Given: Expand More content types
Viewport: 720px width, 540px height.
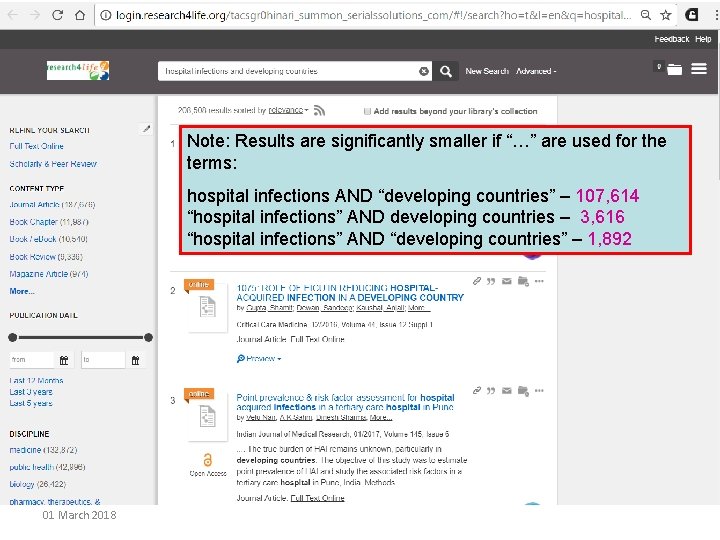Looking at the screenshot, I should (22, 291).
